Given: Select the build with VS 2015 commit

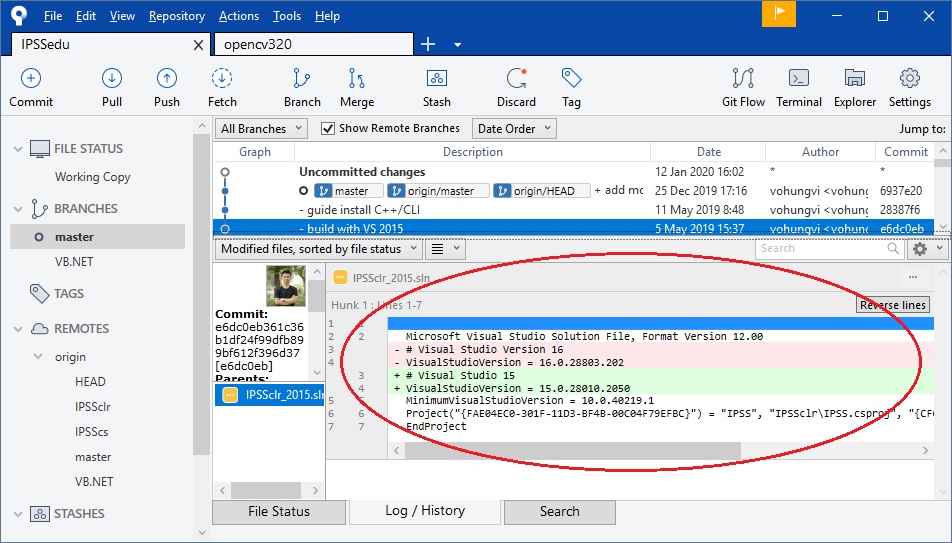Looking at the screenshot, I should 574,228.
